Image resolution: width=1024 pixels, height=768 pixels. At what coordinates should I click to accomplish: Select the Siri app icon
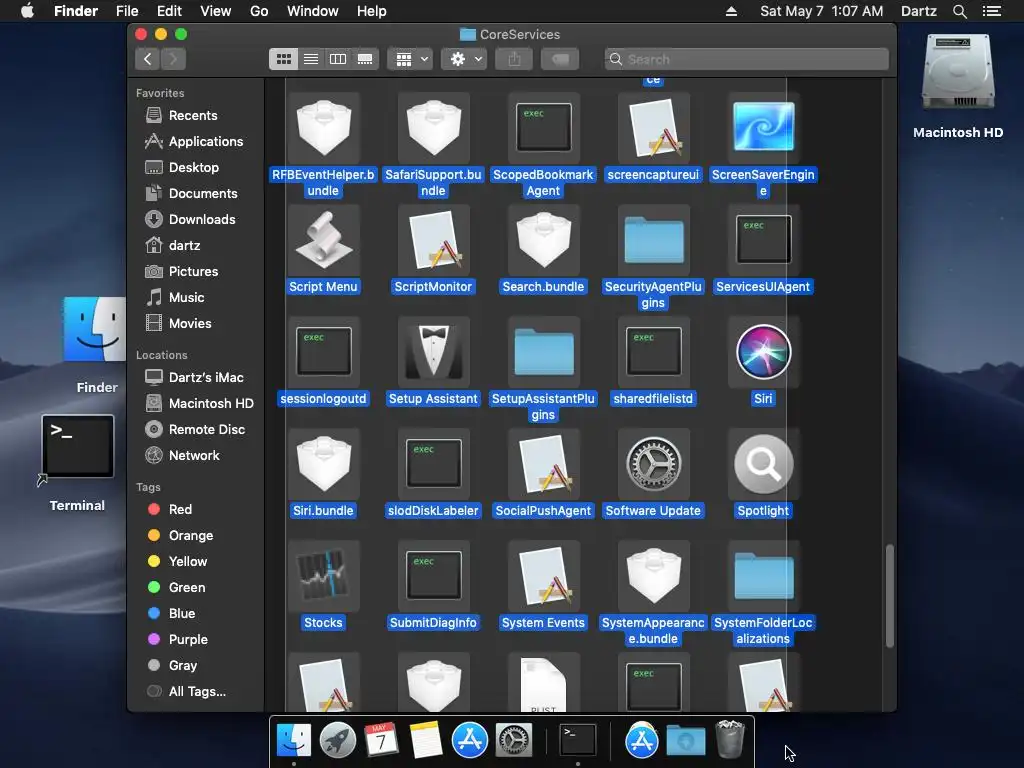763,352
